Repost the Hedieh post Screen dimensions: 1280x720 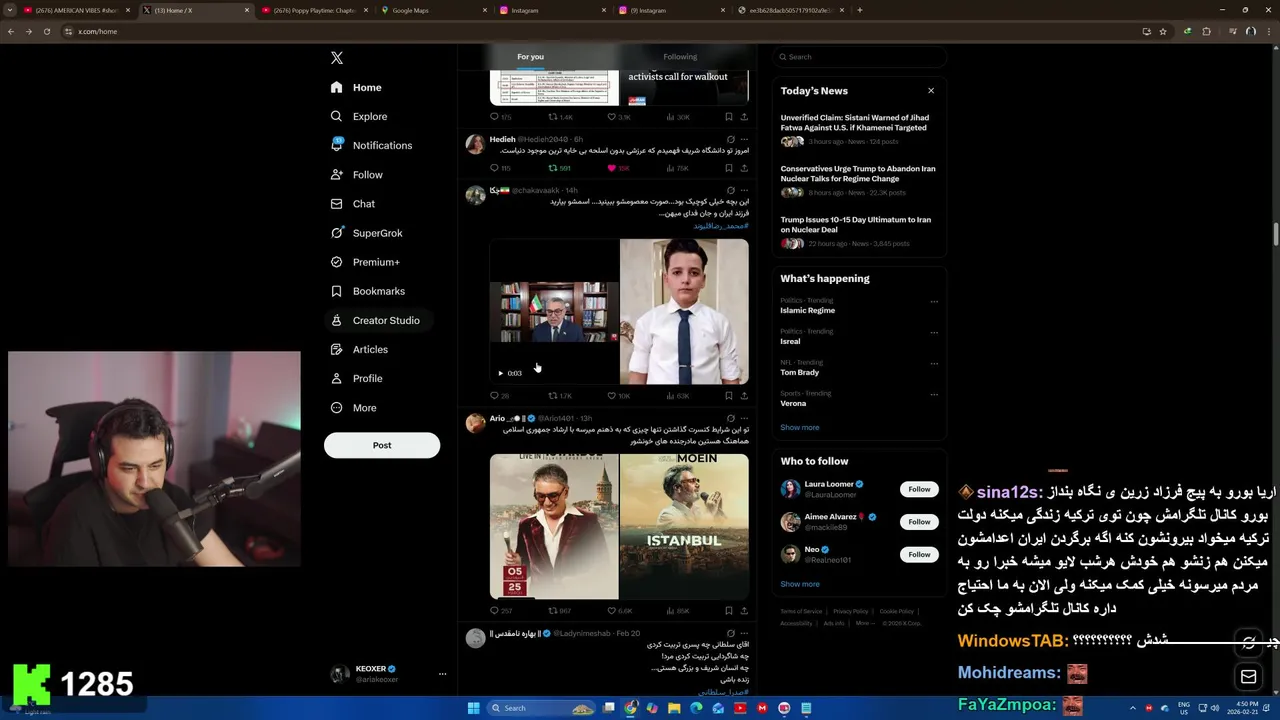(552, 168)
